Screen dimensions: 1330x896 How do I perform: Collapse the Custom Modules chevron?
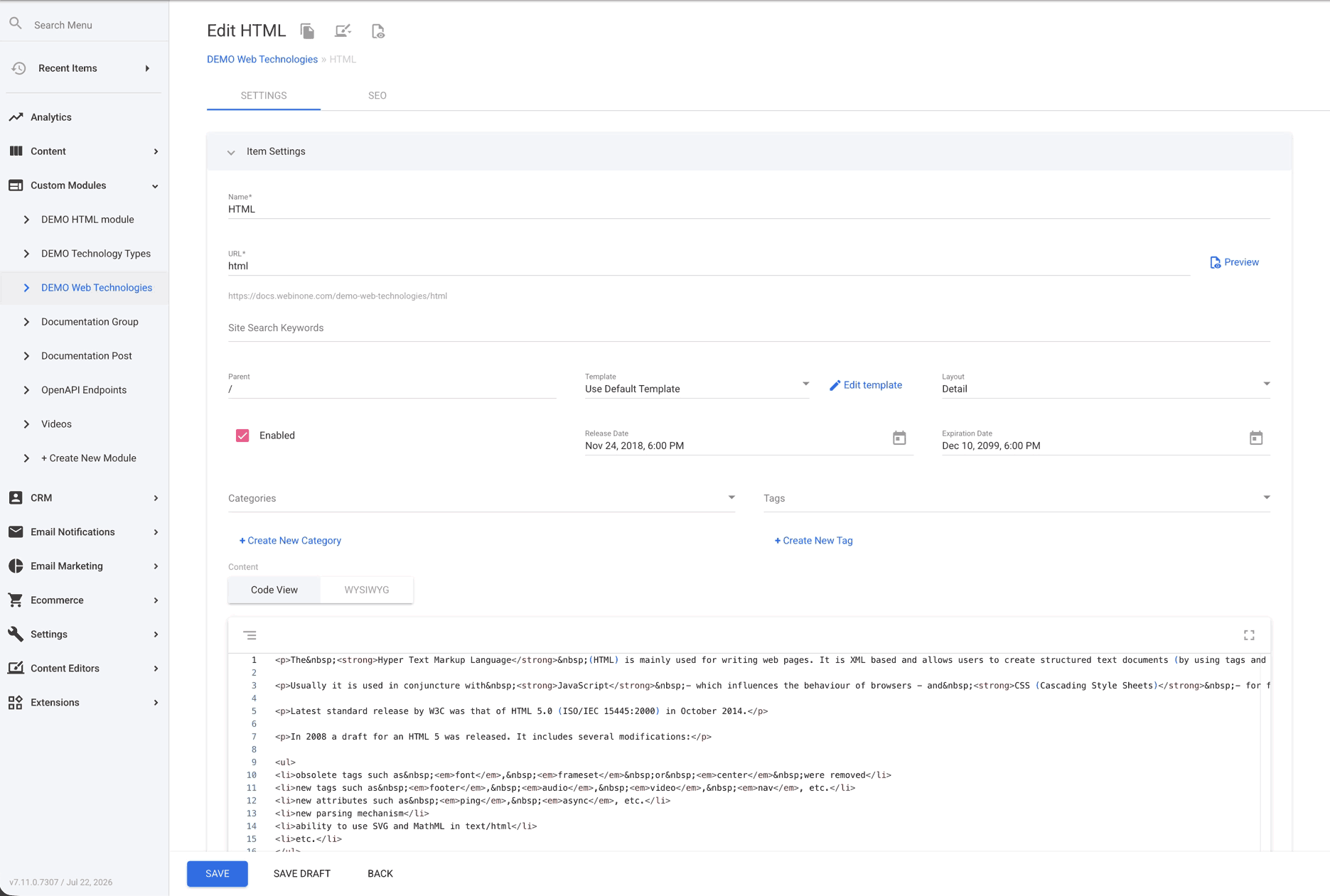click(x=156, y=186)
